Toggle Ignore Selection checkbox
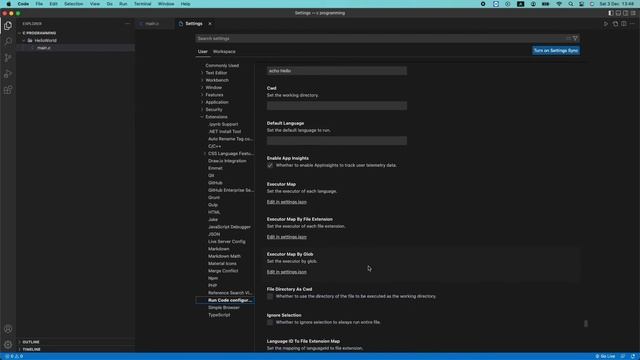The width and height of the screenshot is (640, 360). [270, 322]
